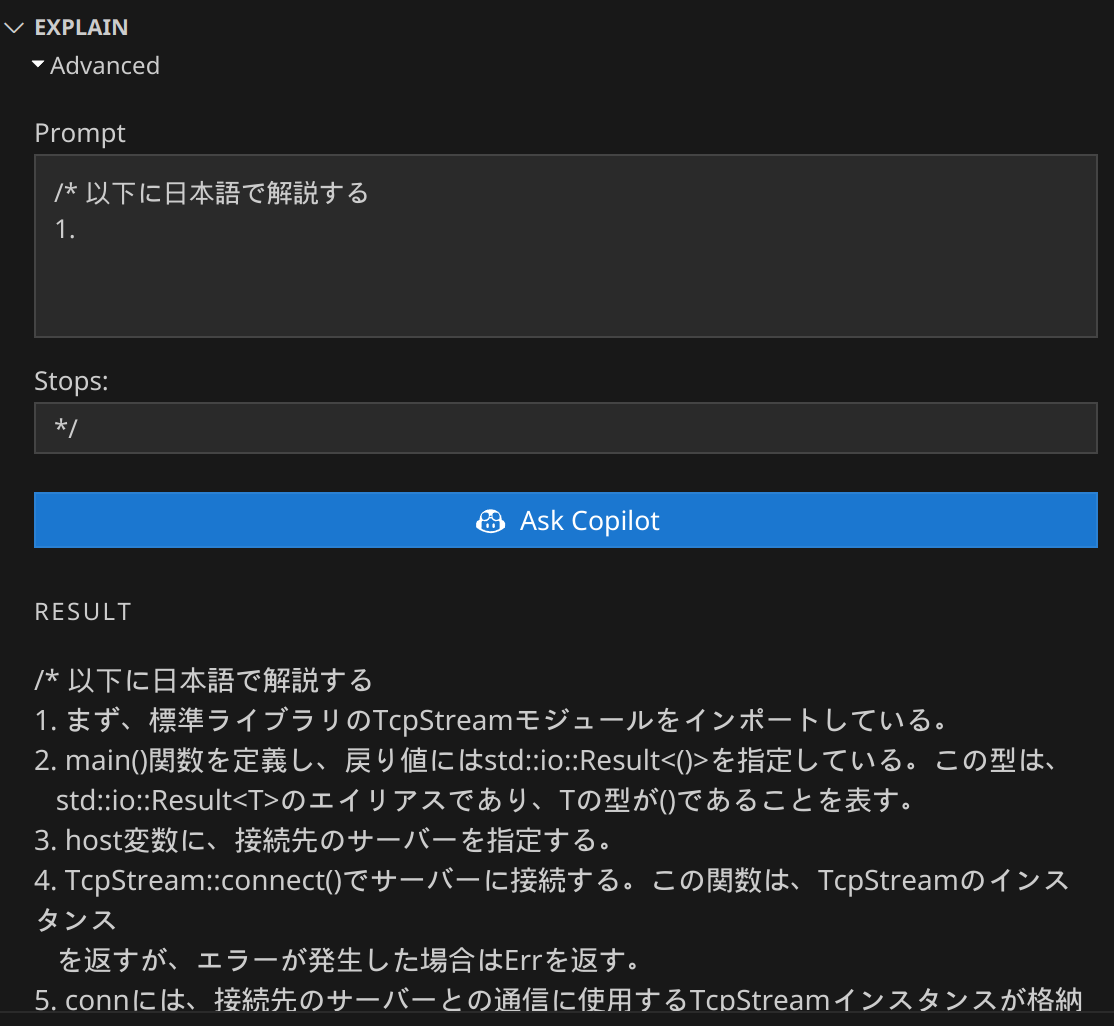Click result line 5 about conn
The height and width of the screenshot is (1026, 1114).
point(558,999)
